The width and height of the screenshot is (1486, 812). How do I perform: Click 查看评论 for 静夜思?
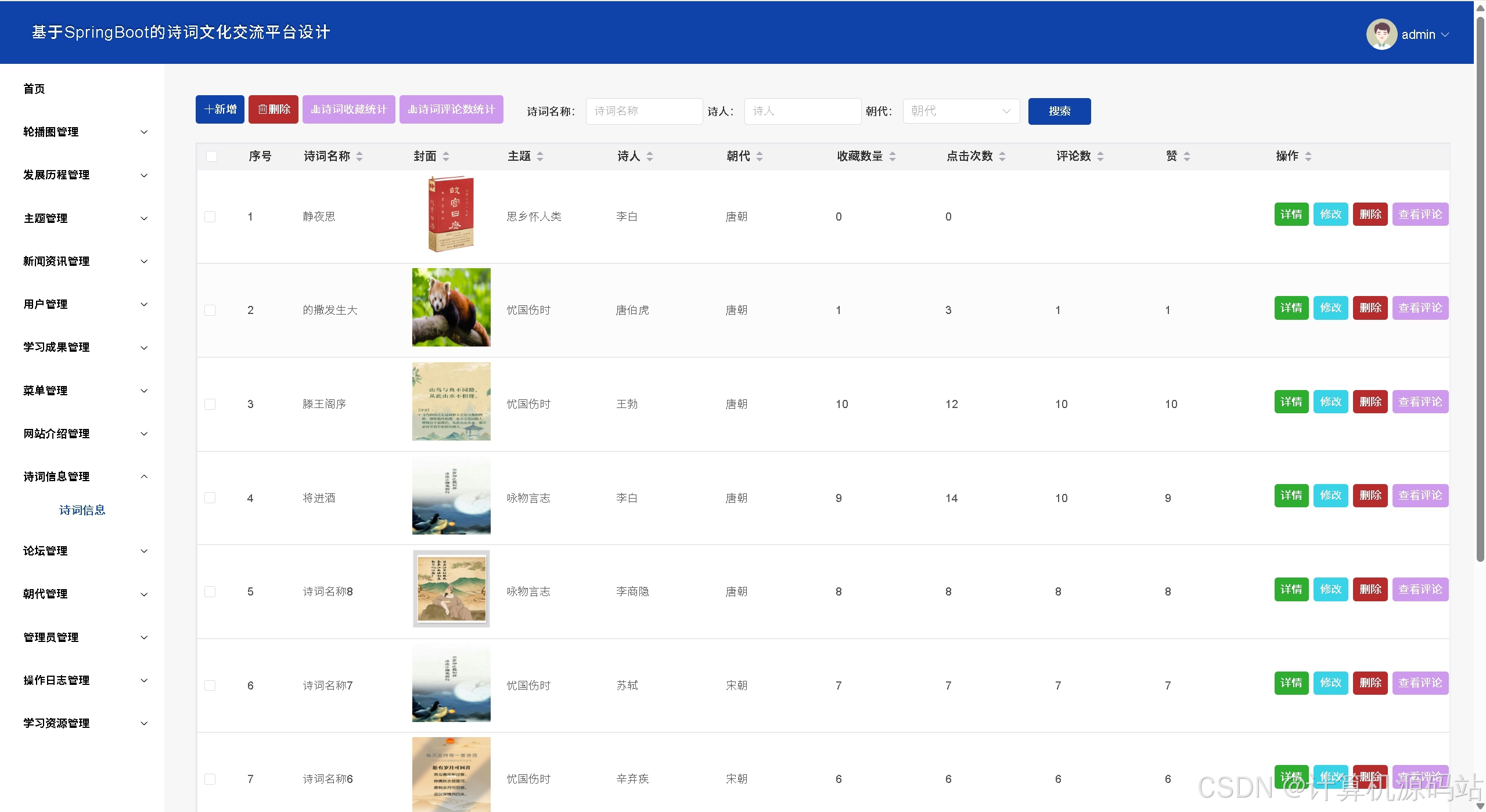click(1420, 214)
